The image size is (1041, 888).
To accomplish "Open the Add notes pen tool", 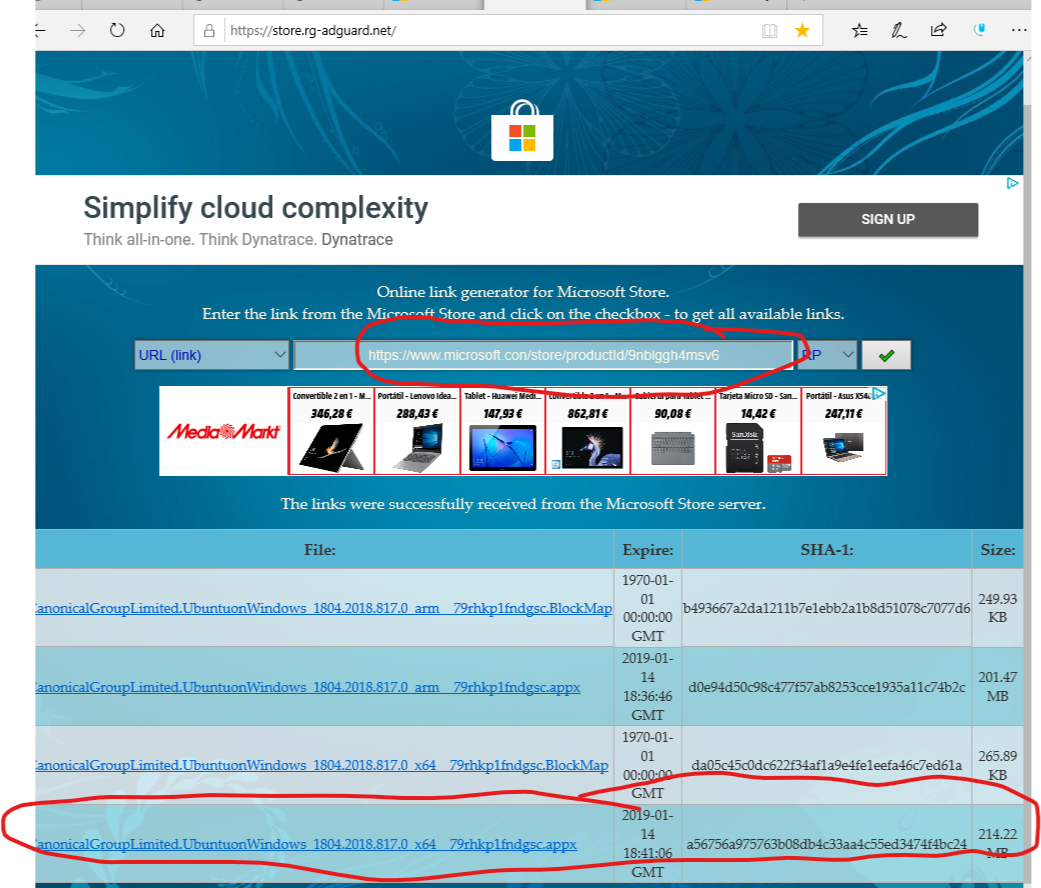I will tap(899, 31).
